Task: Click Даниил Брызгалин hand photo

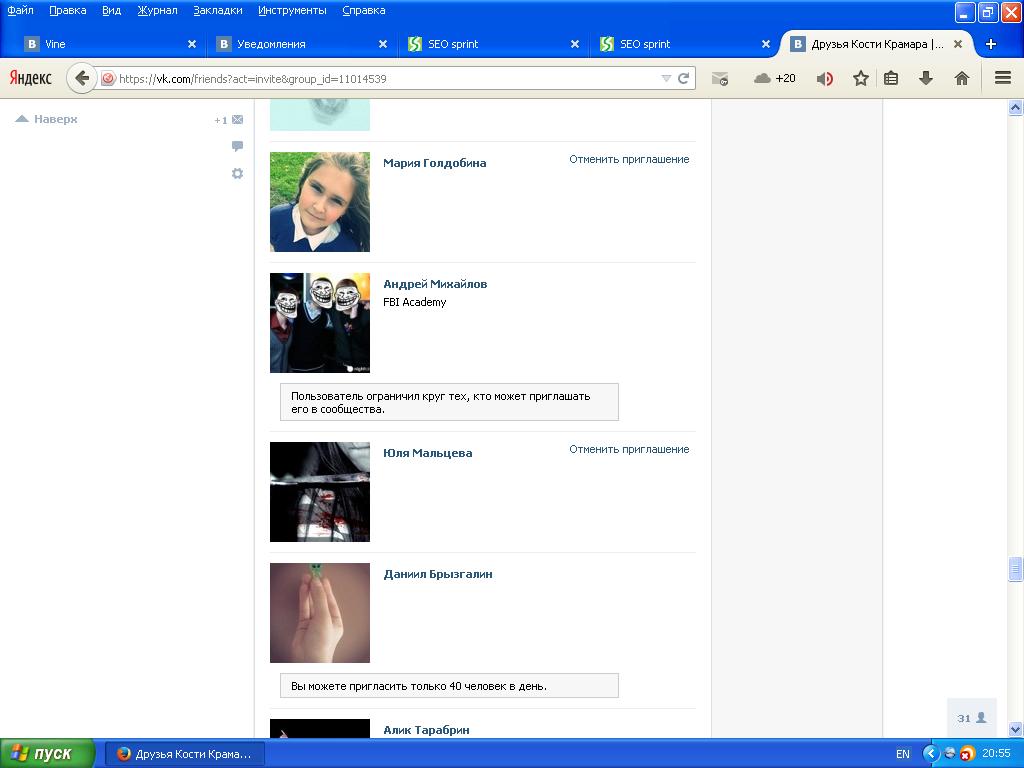Action: click(320, 613)
